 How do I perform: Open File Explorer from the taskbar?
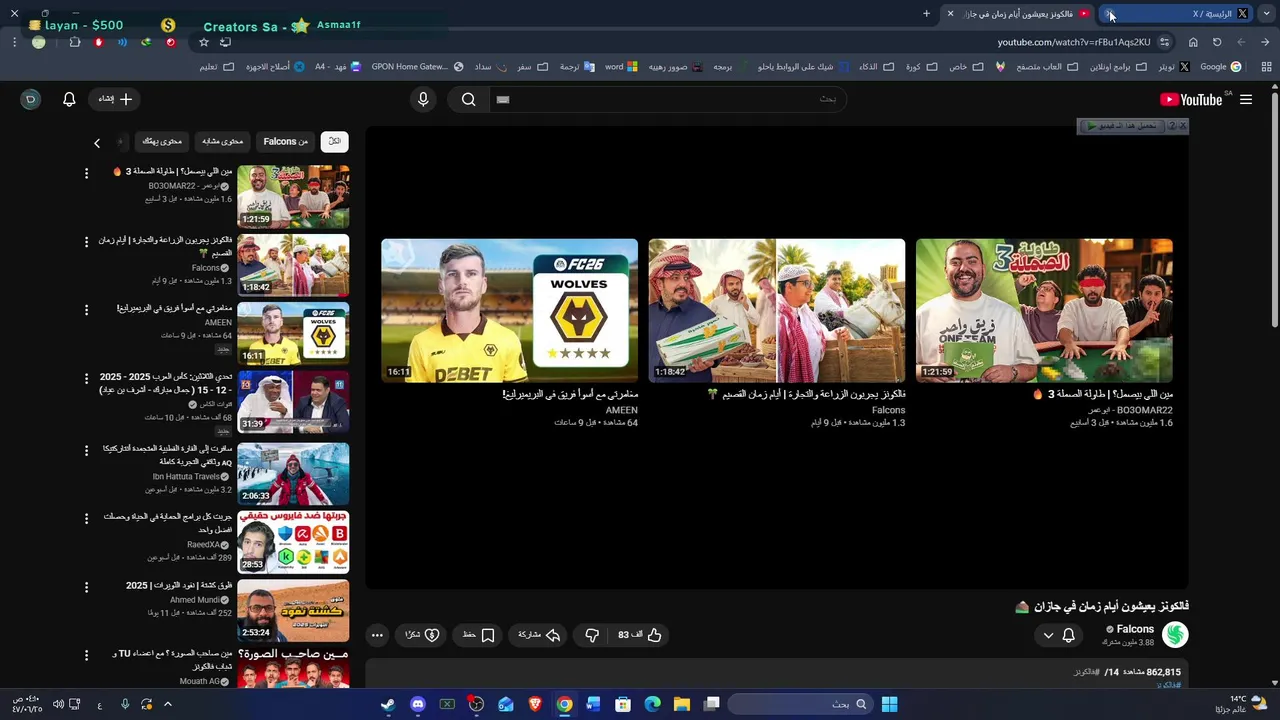tap(682, 704)
